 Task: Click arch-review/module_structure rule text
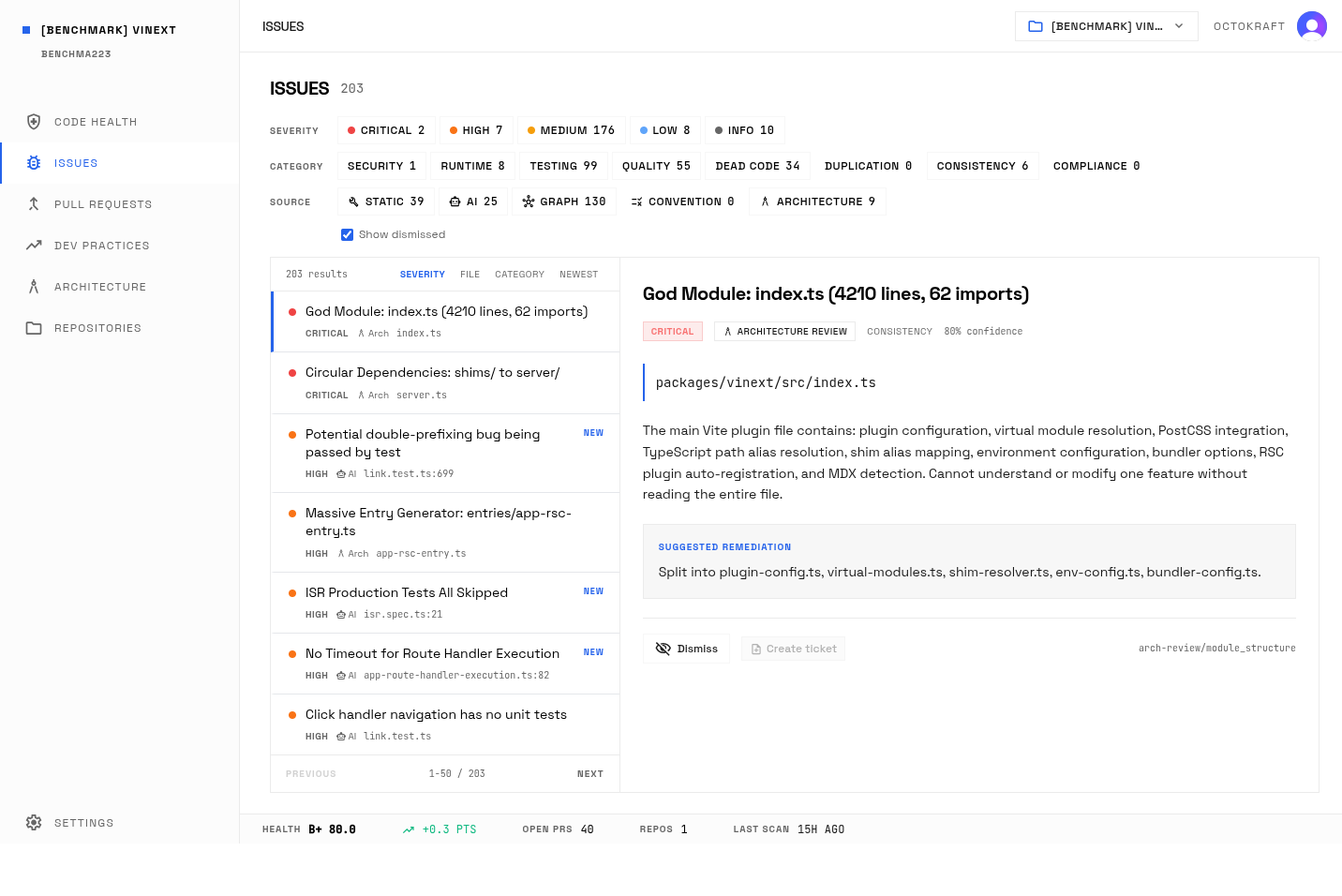(x=1217, y=649)
